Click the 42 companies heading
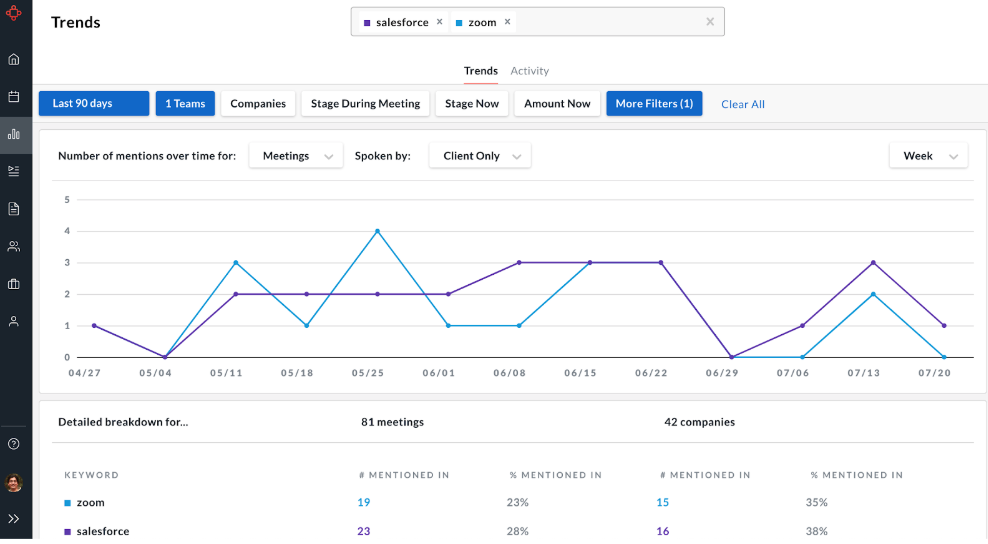The width and height of the screenshot is (988, 544). 699,422
